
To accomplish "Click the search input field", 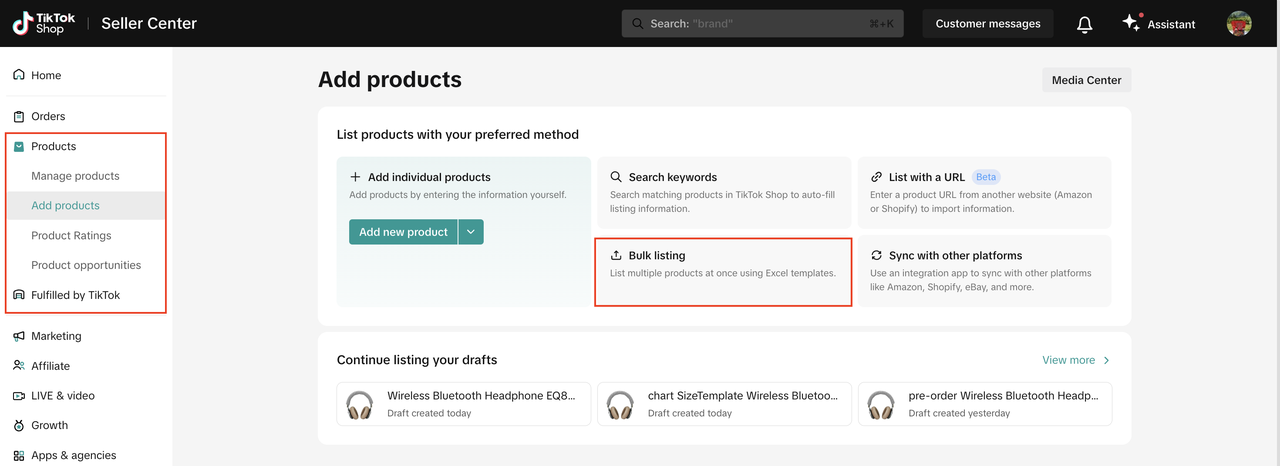I will click(x=762, y=24).
